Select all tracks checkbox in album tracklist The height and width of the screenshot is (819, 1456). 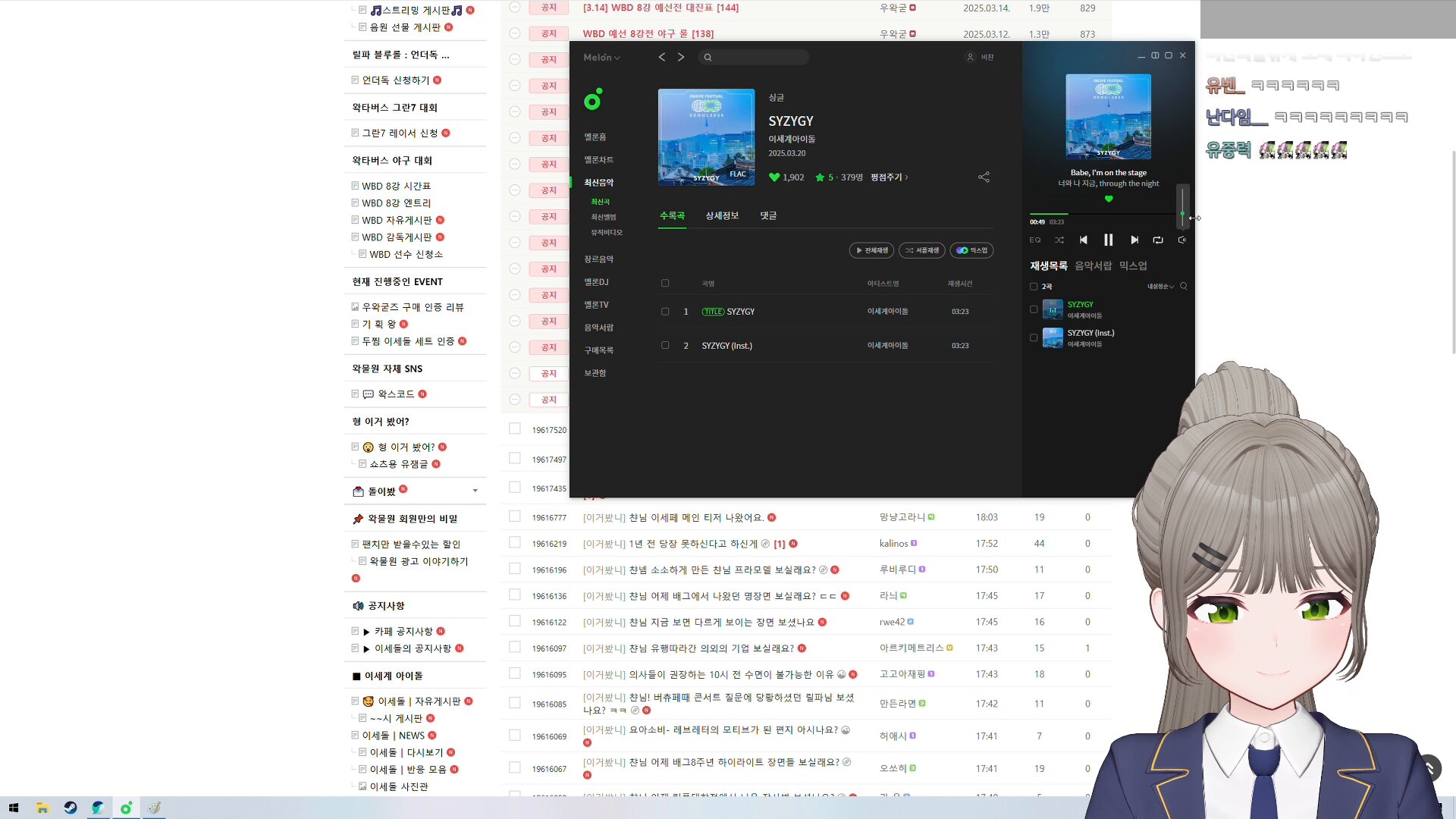[x=665, y=283]
